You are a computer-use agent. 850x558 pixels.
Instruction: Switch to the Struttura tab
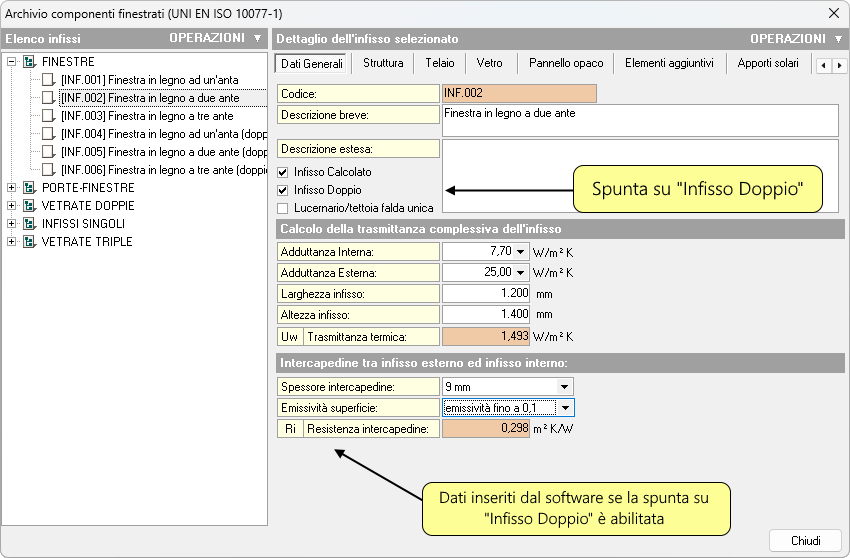tap(383, 63)
